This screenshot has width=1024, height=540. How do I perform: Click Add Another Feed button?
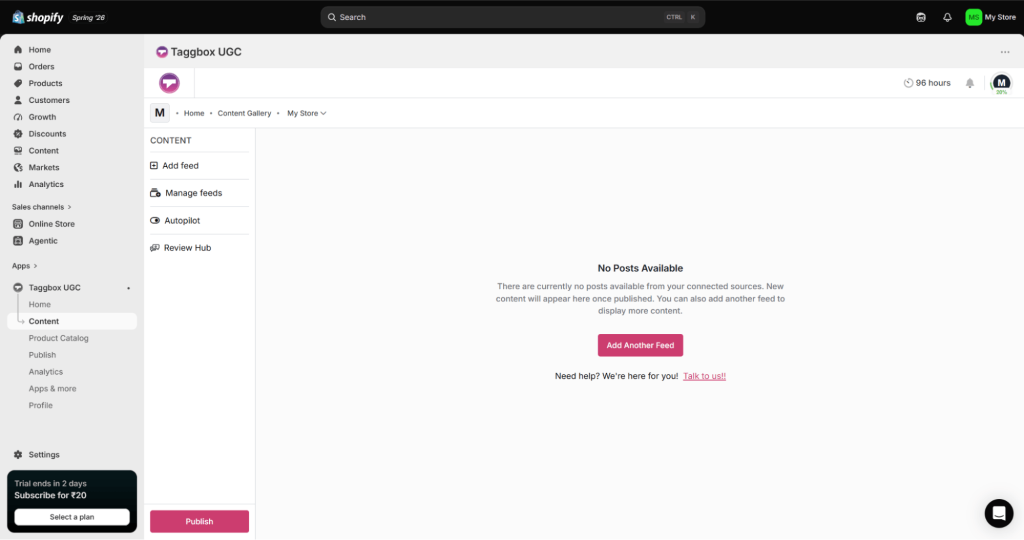[x=640, y=345]
